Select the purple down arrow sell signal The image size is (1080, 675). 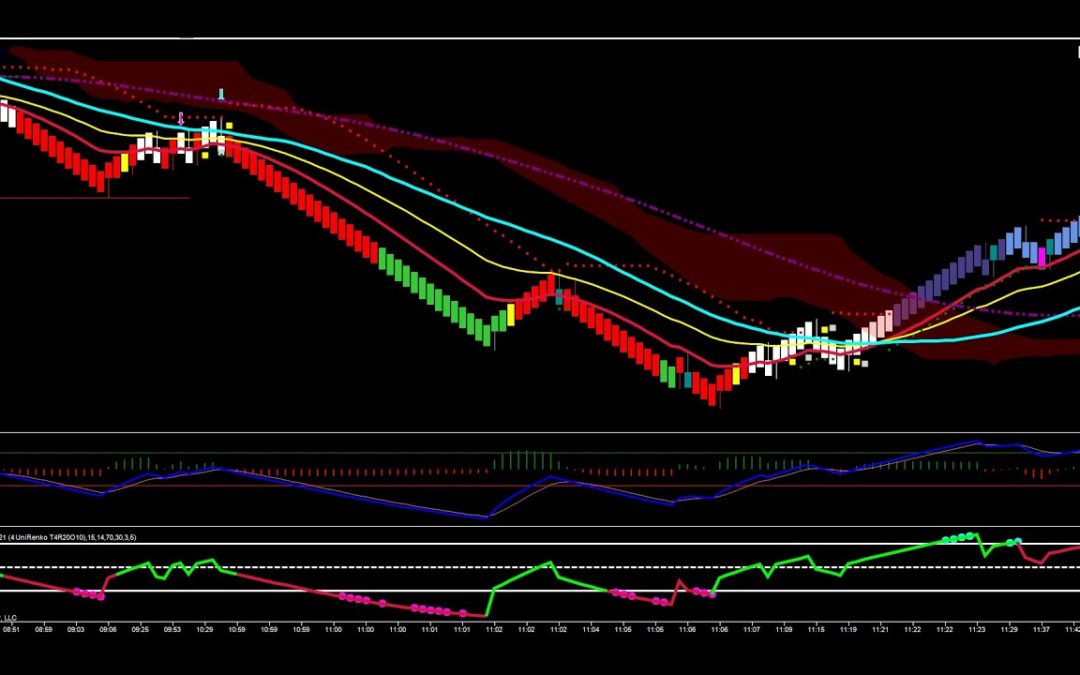point(181,120)
